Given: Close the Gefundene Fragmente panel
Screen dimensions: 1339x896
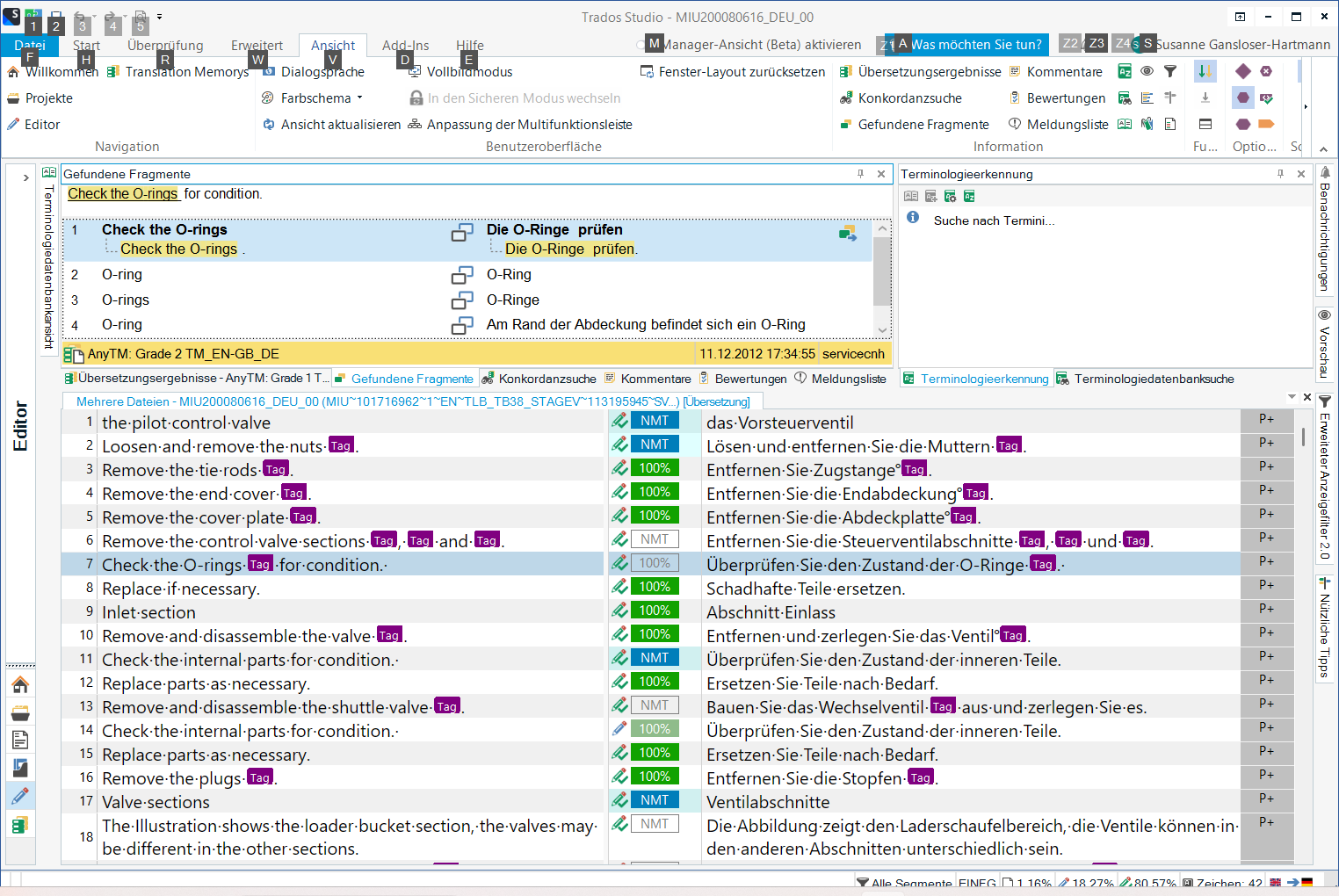Looking at the screenshot, I should coord(881,174).
